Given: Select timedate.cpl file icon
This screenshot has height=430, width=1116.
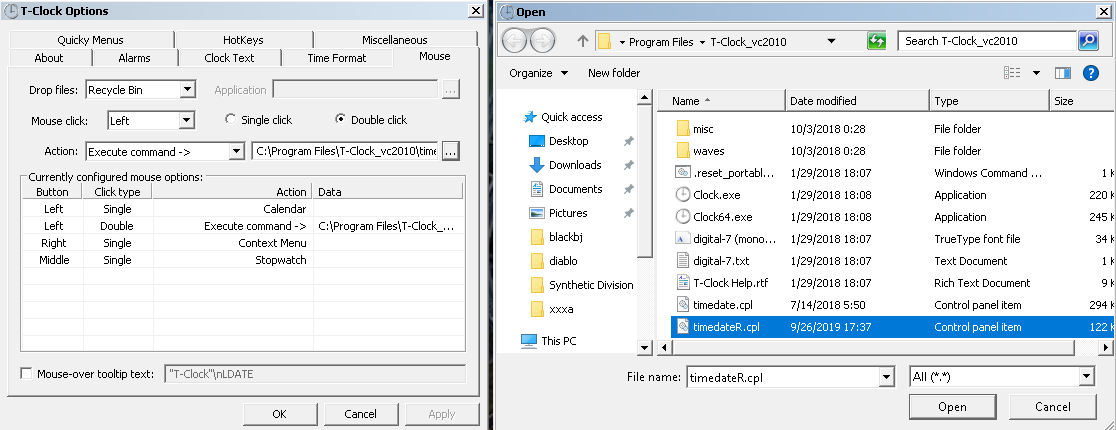Looking at the screenshot, I should click(x=683, y=305).
